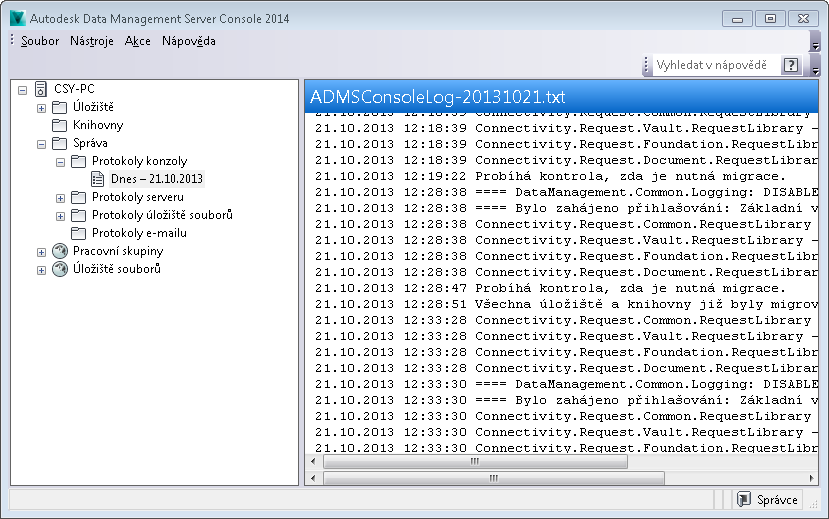Click the upper horizontal scrollbar thumb in the log
The width and height of the screenshot is (829, 519).
[475, 461]
